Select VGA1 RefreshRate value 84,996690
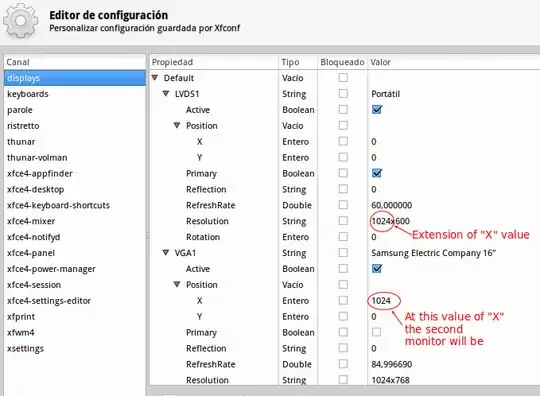 (x=392, y=364)
